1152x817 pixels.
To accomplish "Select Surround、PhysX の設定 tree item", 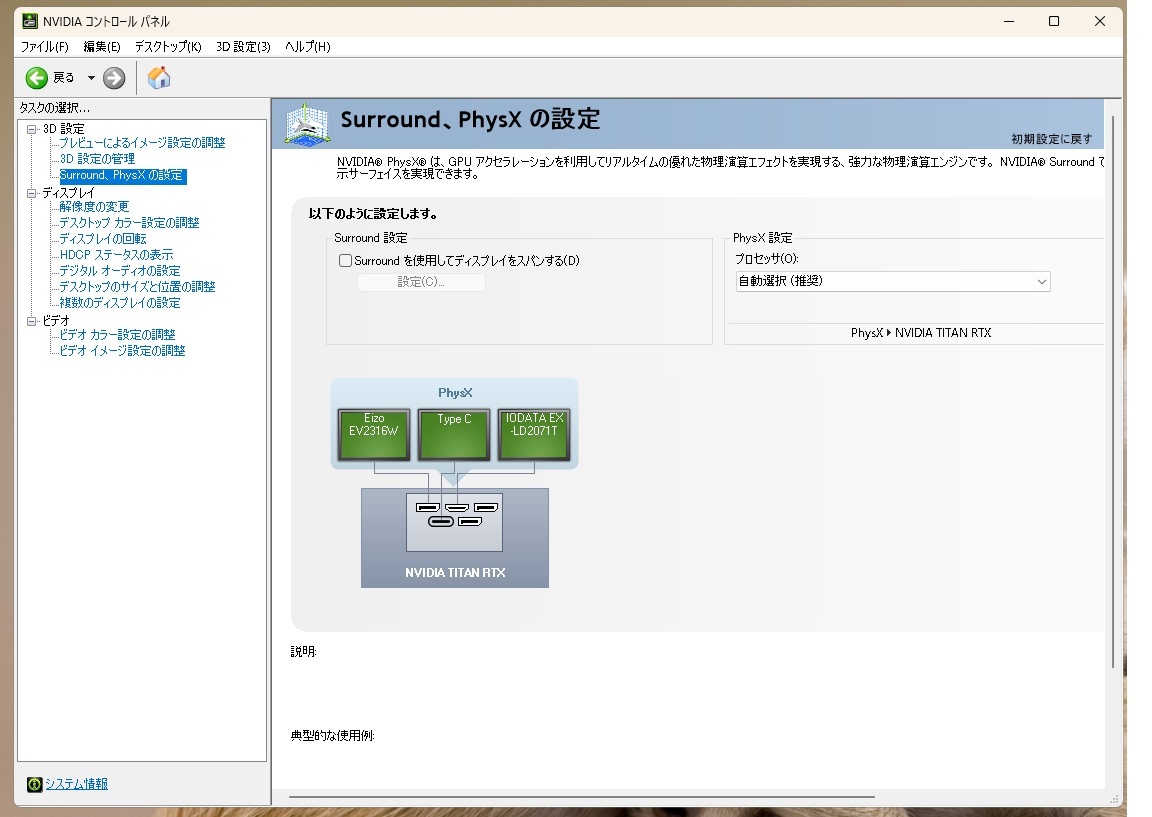I will coord(122,176).
